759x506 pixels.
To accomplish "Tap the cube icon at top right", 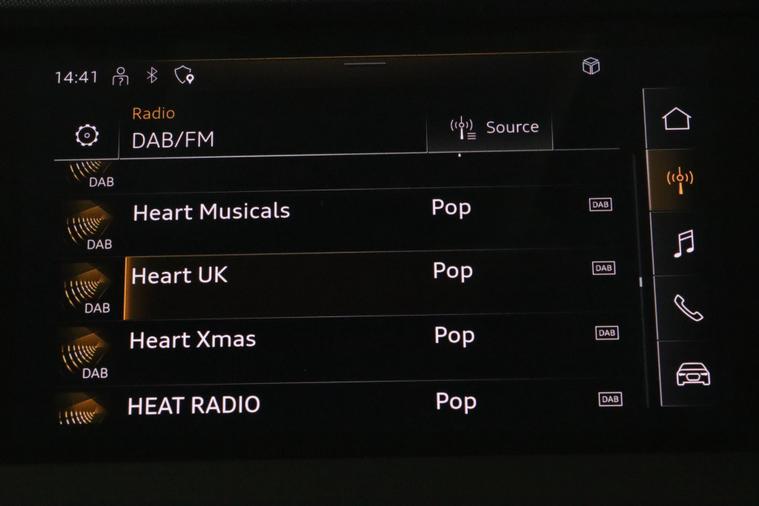I will pos(591,65).
